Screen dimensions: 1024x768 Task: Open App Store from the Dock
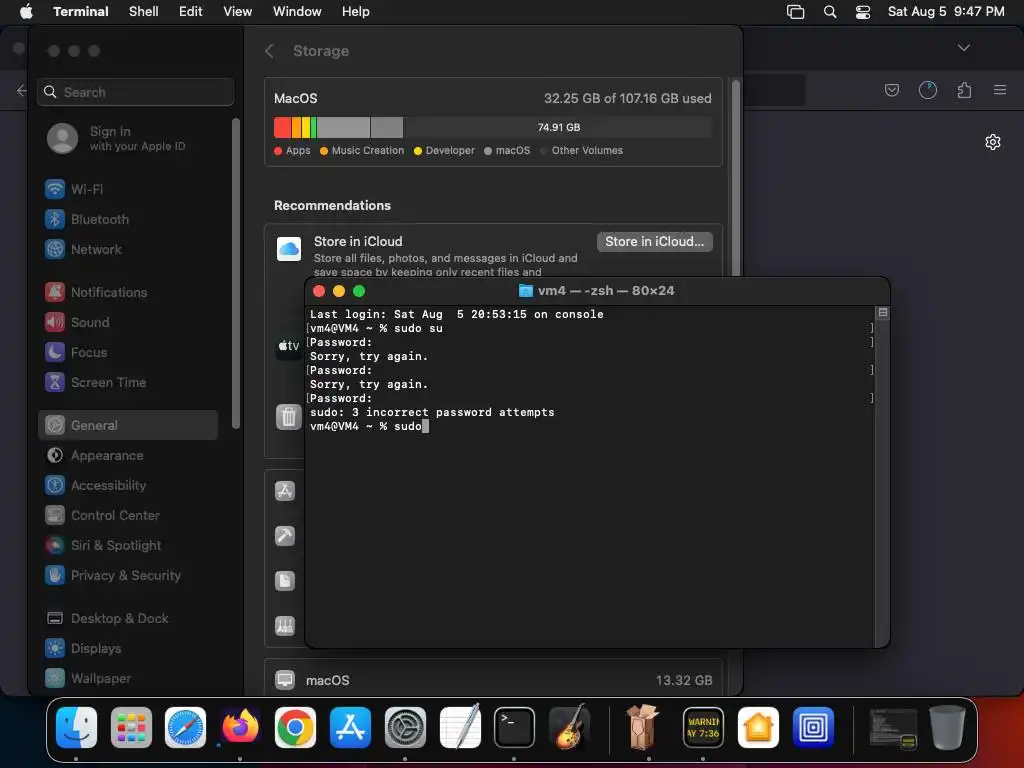click(x=350, y=728)
